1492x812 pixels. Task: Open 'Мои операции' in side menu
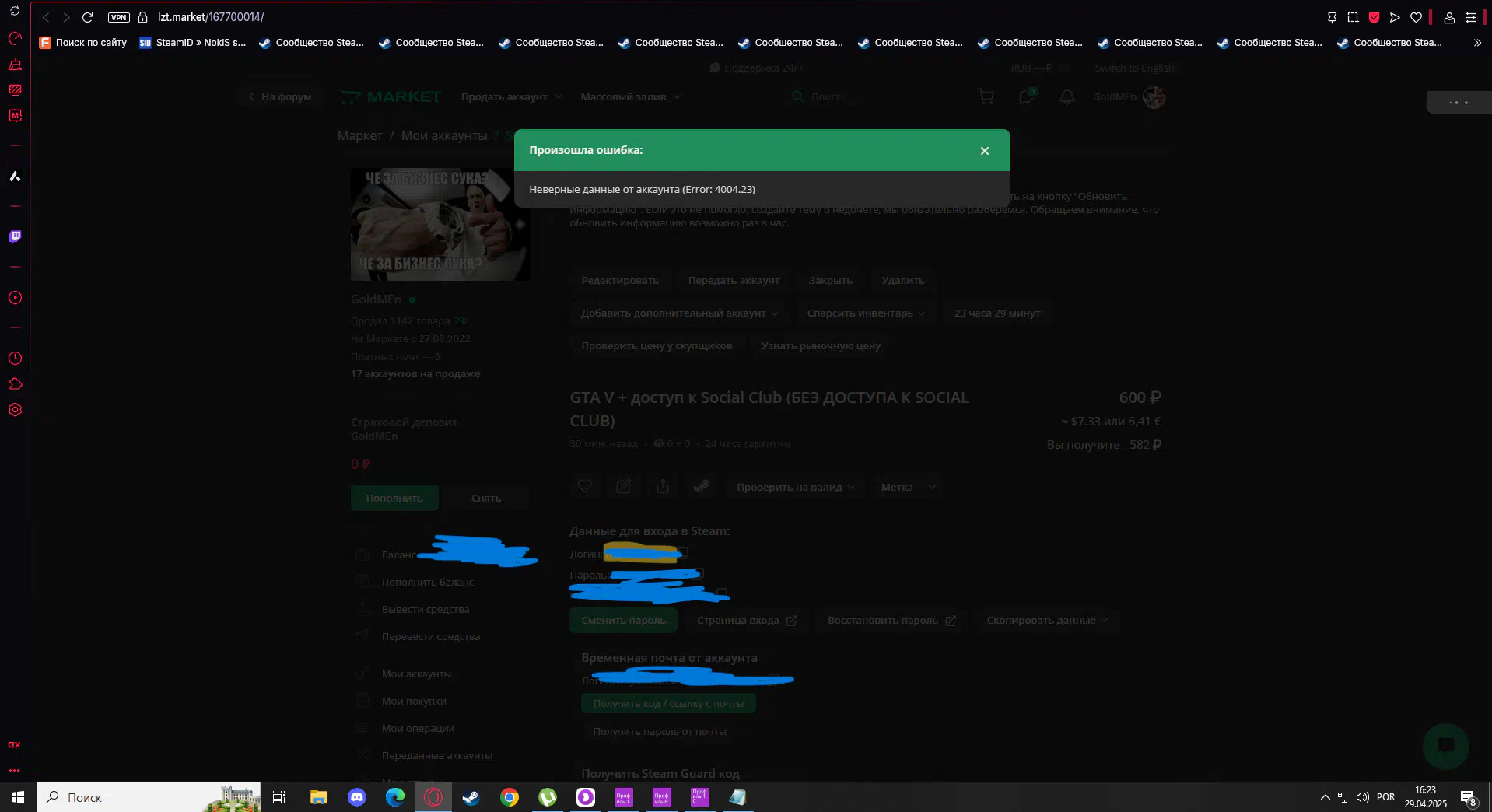click(x=418, y=728)
